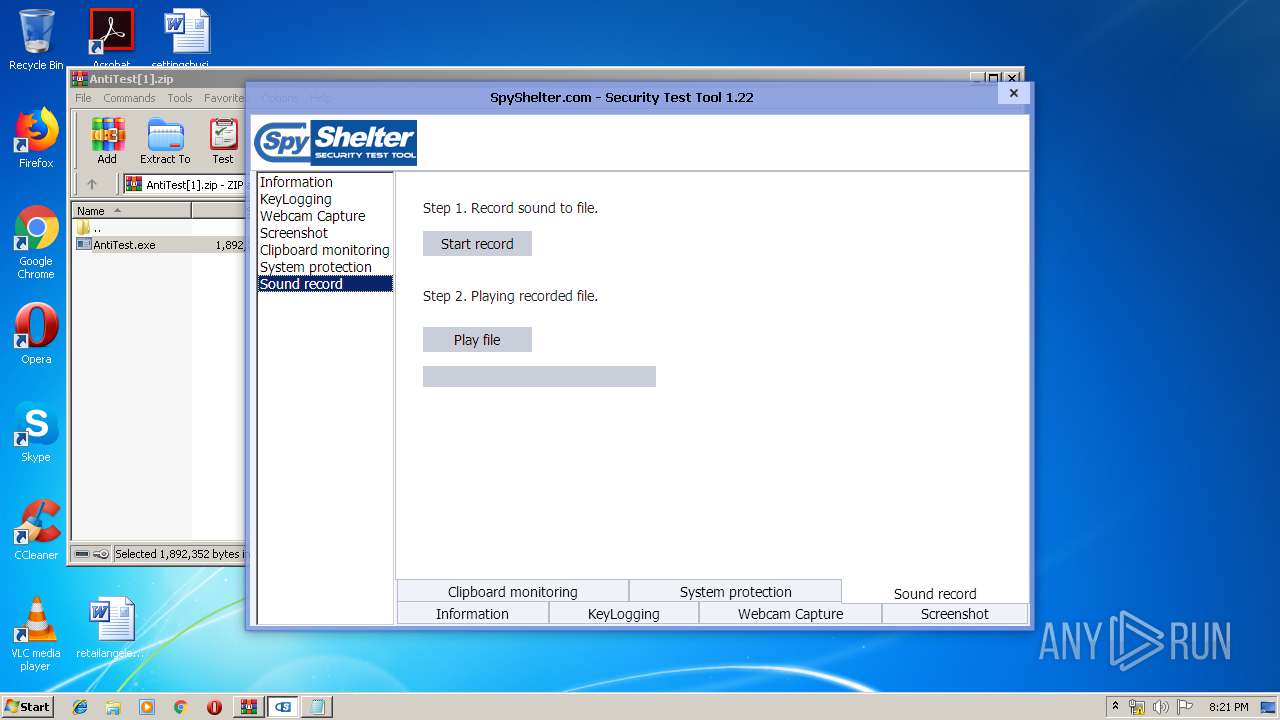Launch the Opera desktop shortcut
1280x720 pixels.
36,334
